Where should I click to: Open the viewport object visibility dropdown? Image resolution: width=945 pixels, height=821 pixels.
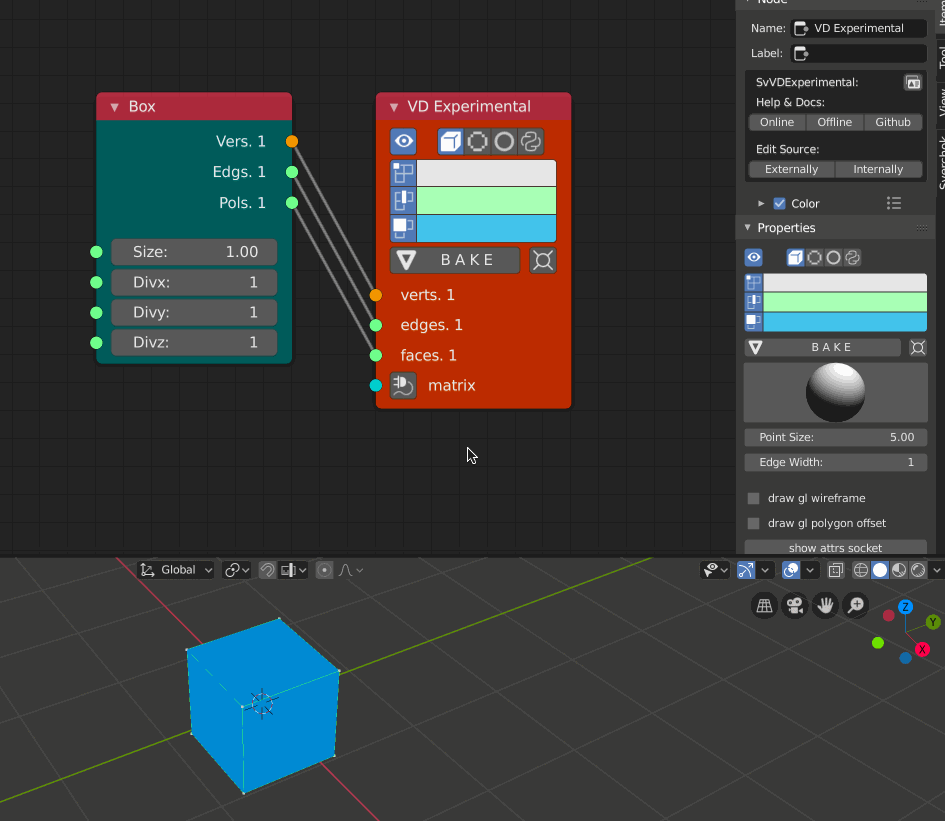pos(715,570)
